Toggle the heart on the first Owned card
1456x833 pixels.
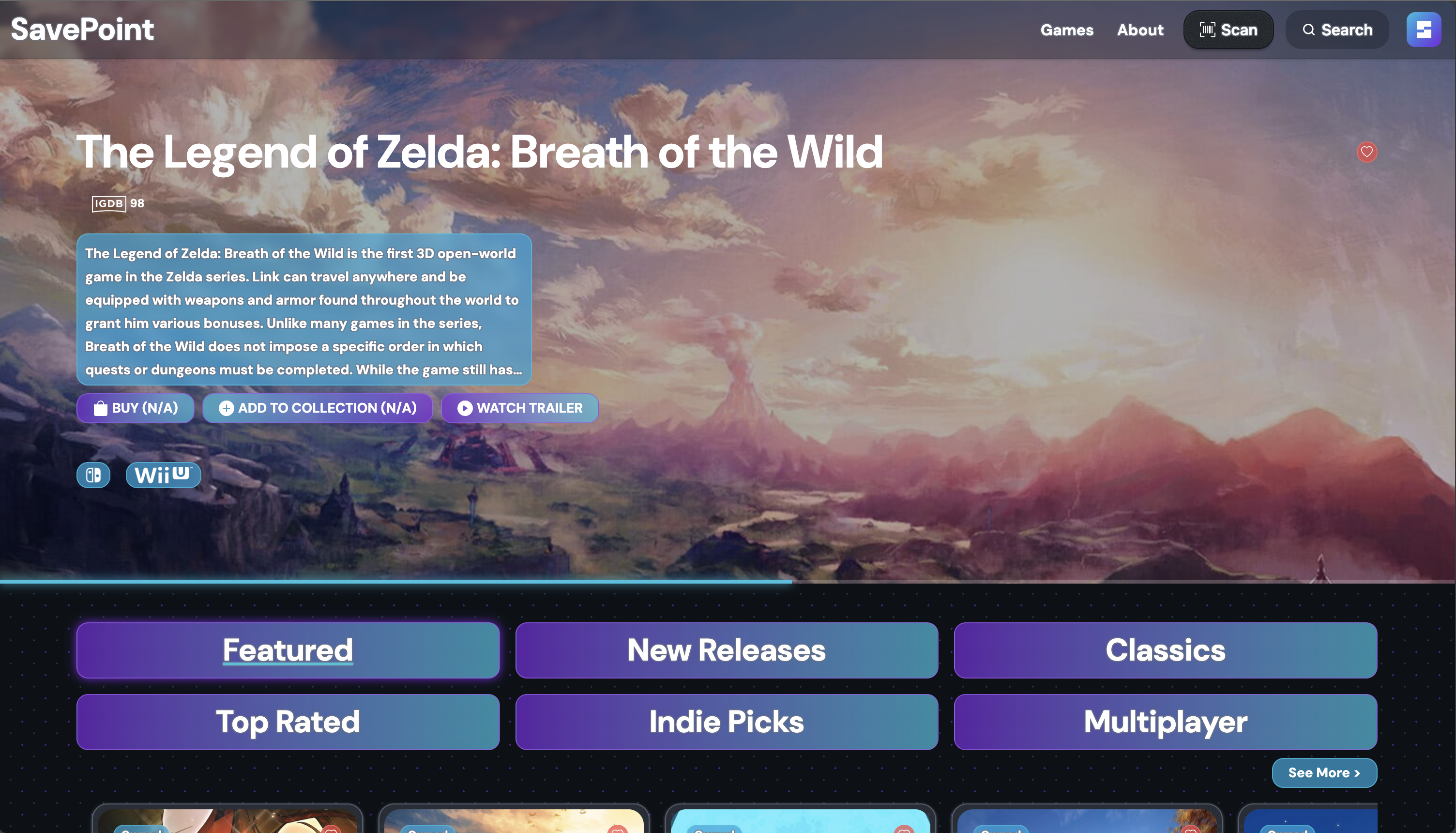332,830
